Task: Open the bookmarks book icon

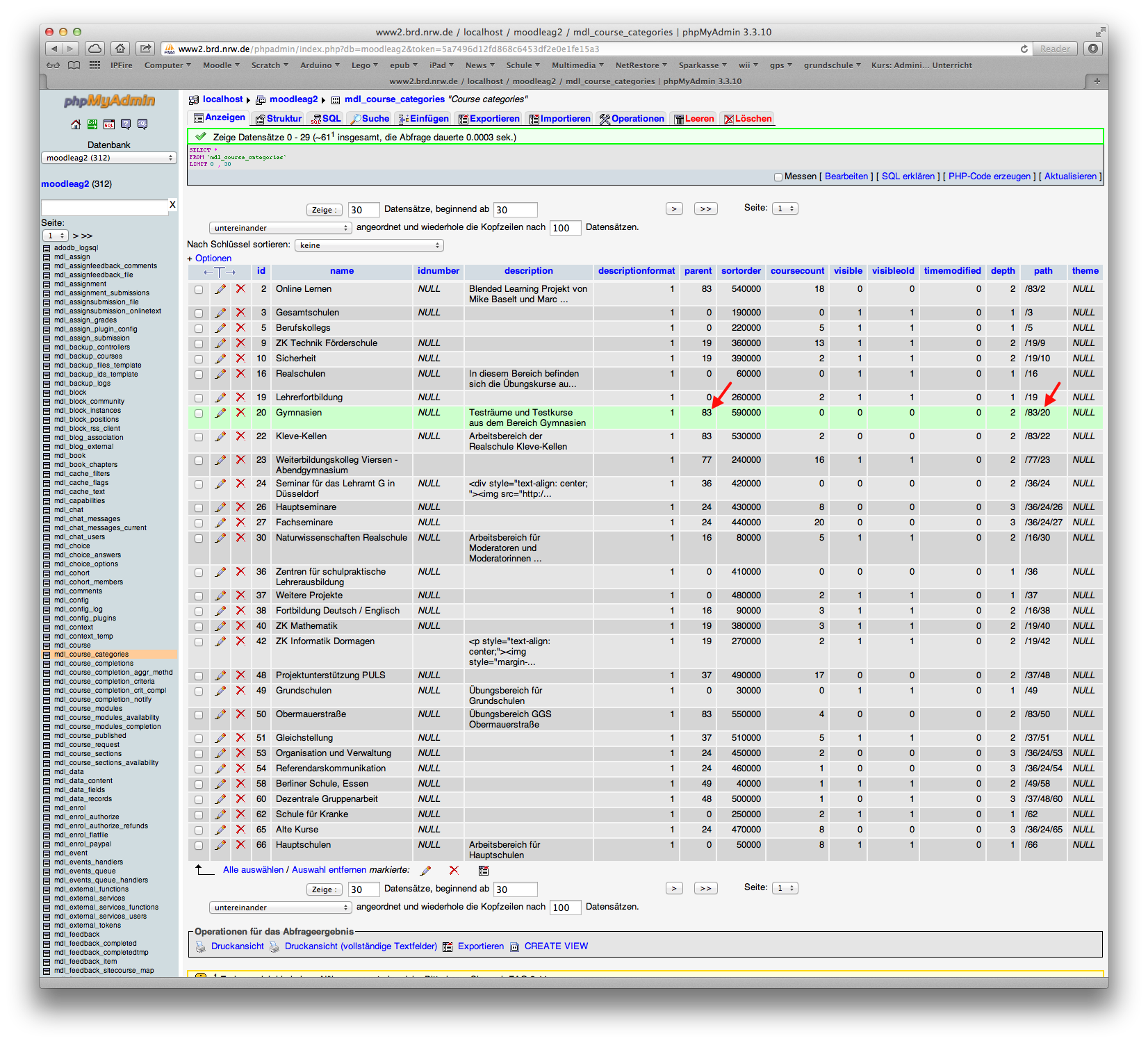Action: [74, 65]
